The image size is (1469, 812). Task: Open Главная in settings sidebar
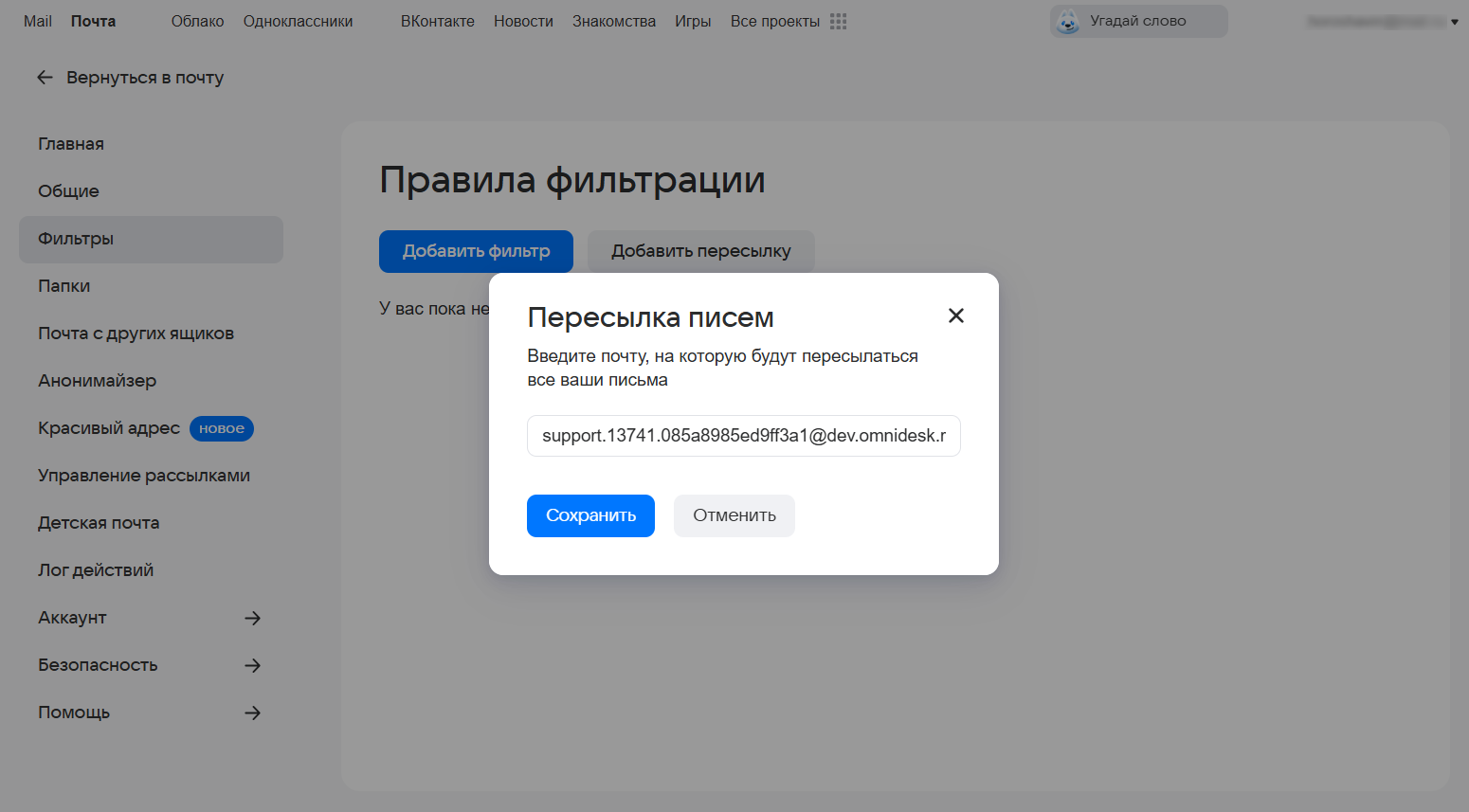tap(71, 144)
